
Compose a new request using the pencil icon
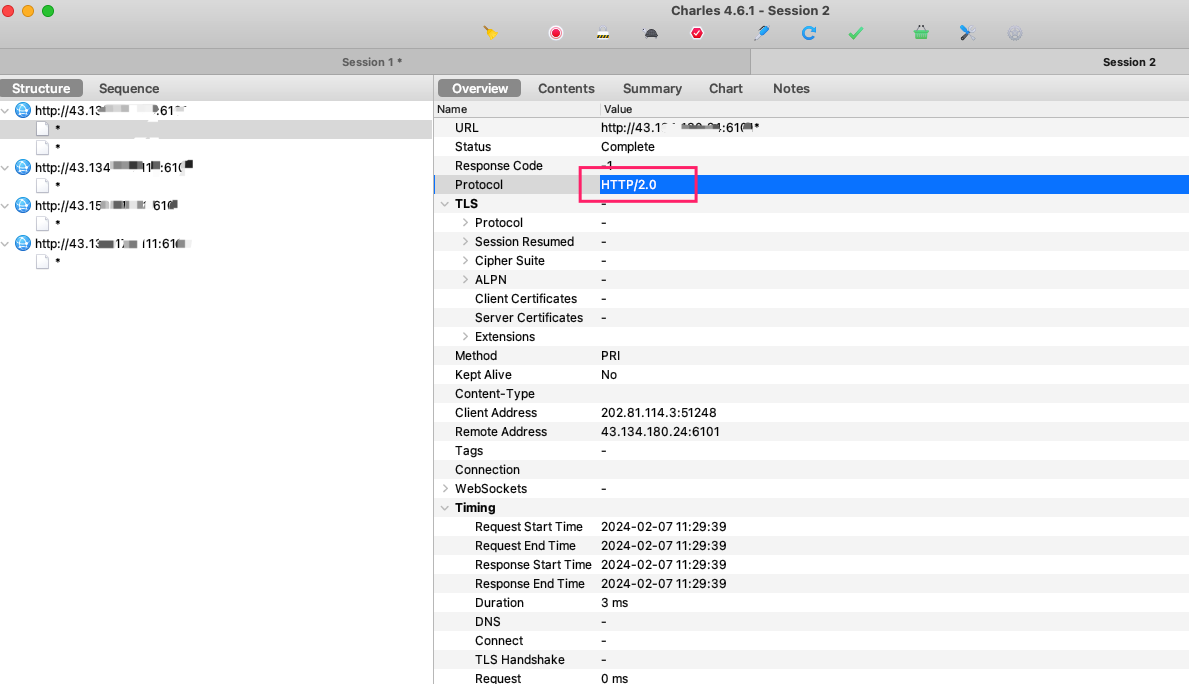760,33
